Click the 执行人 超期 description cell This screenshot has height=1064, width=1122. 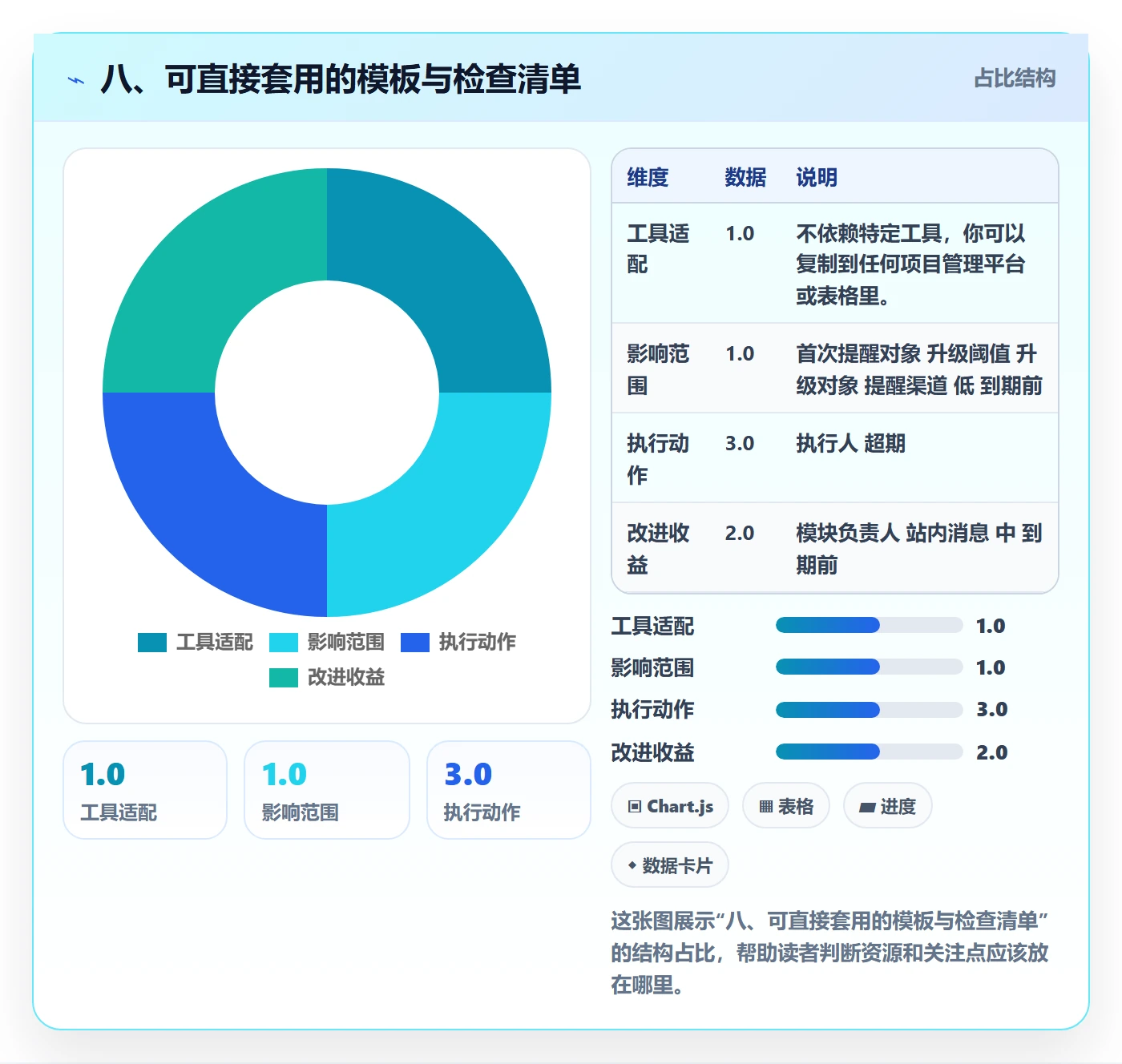pos(850,443)
